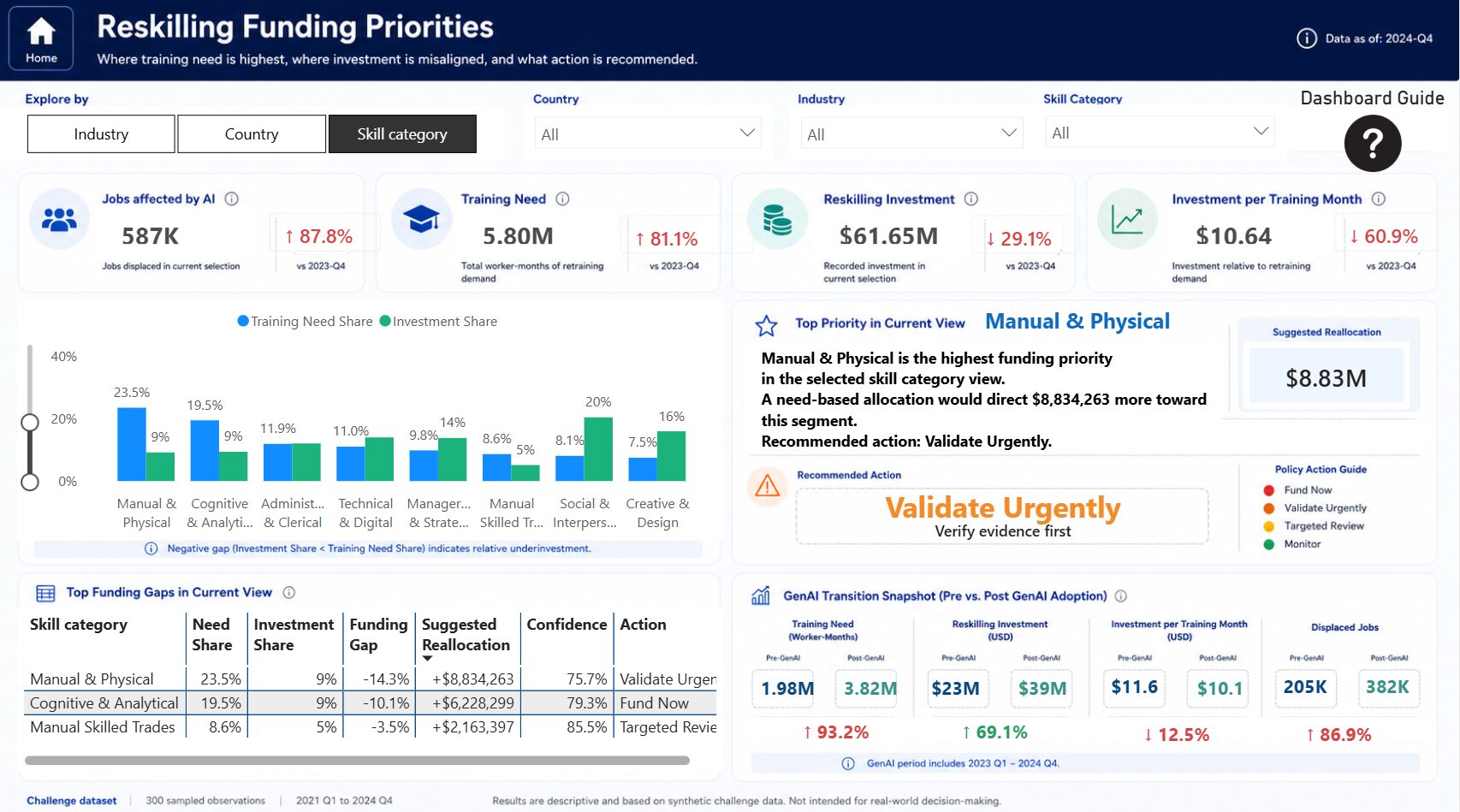Expand the Country filter dropdown
1460x812 pixels.
click(648, 133)
